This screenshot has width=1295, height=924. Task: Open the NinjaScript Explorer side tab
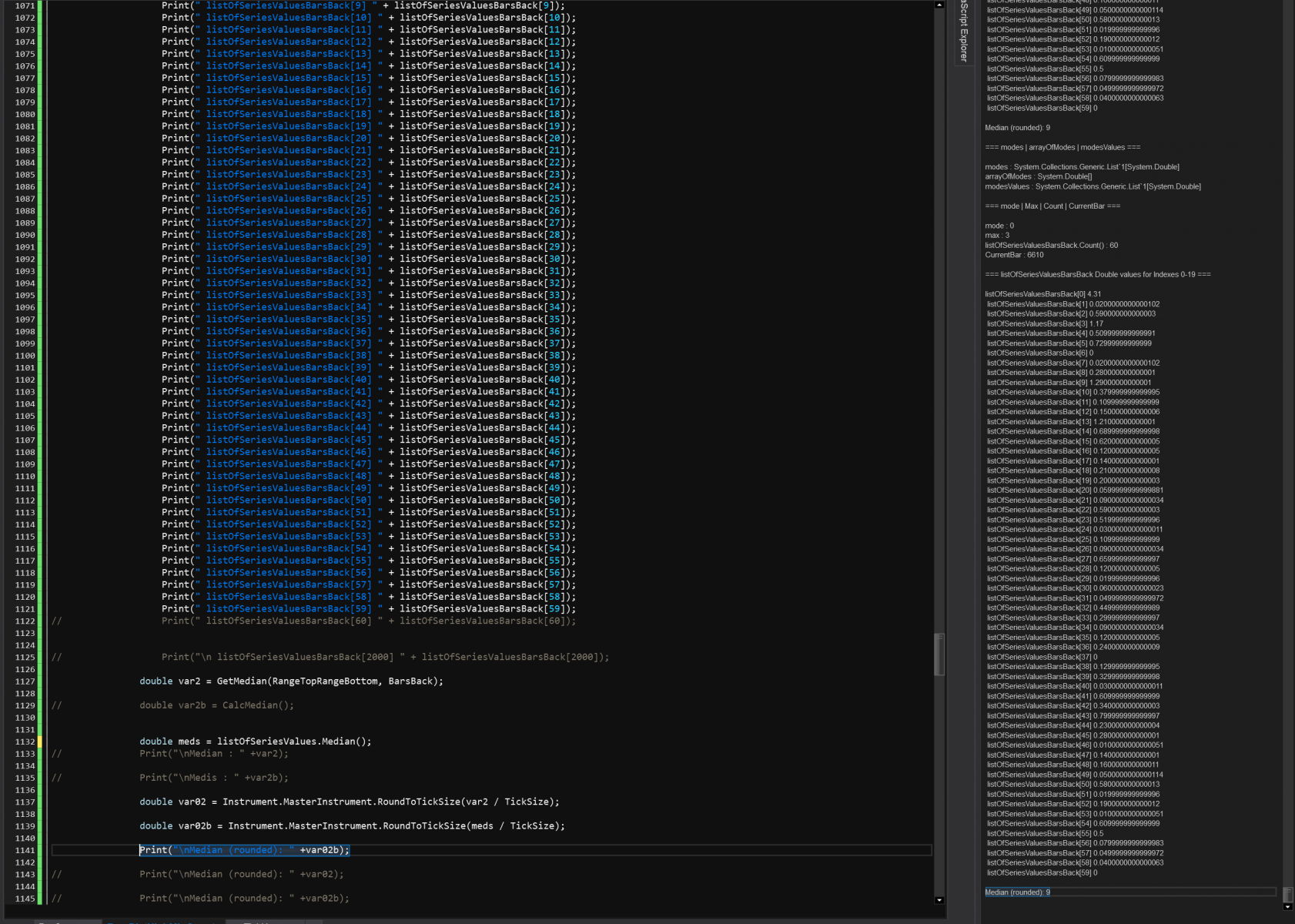963,32
